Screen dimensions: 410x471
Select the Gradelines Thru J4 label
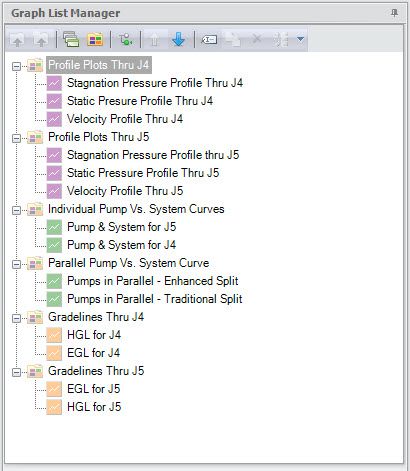[96, 317]
